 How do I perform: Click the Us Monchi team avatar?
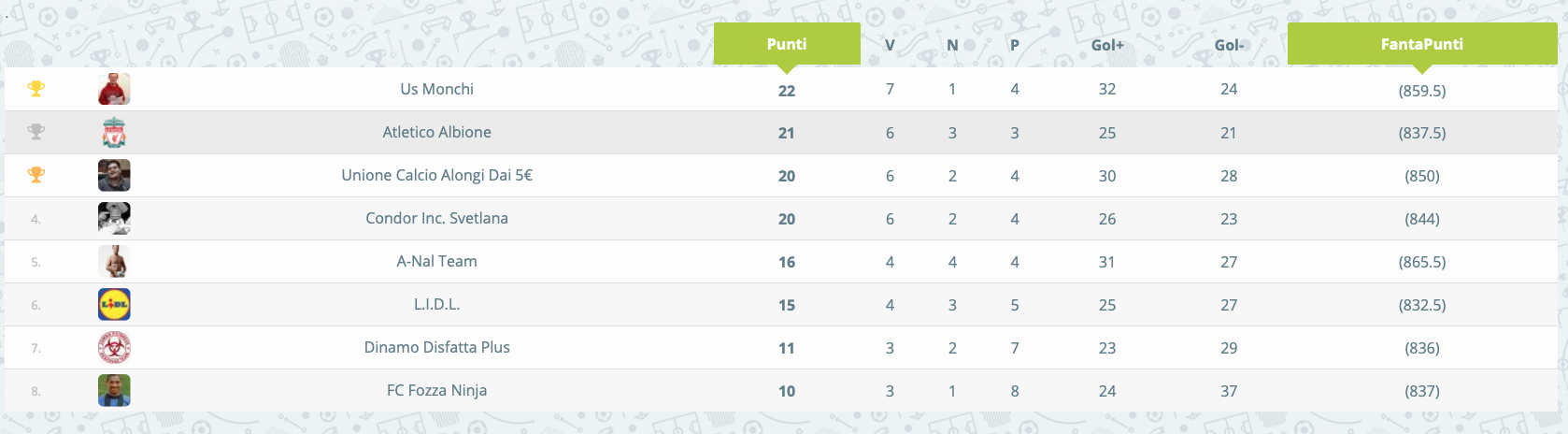tap(114, 90)
